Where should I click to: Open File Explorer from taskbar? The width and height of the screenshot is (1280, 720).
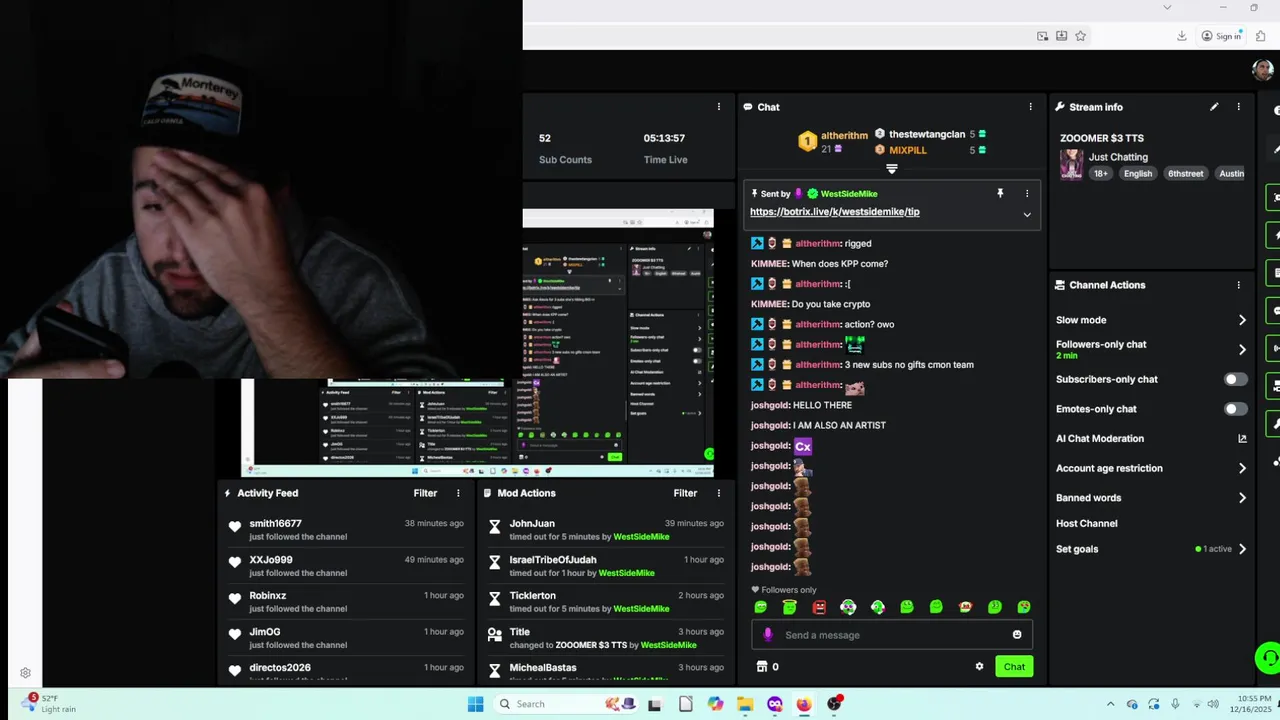(x=745, y=704)
